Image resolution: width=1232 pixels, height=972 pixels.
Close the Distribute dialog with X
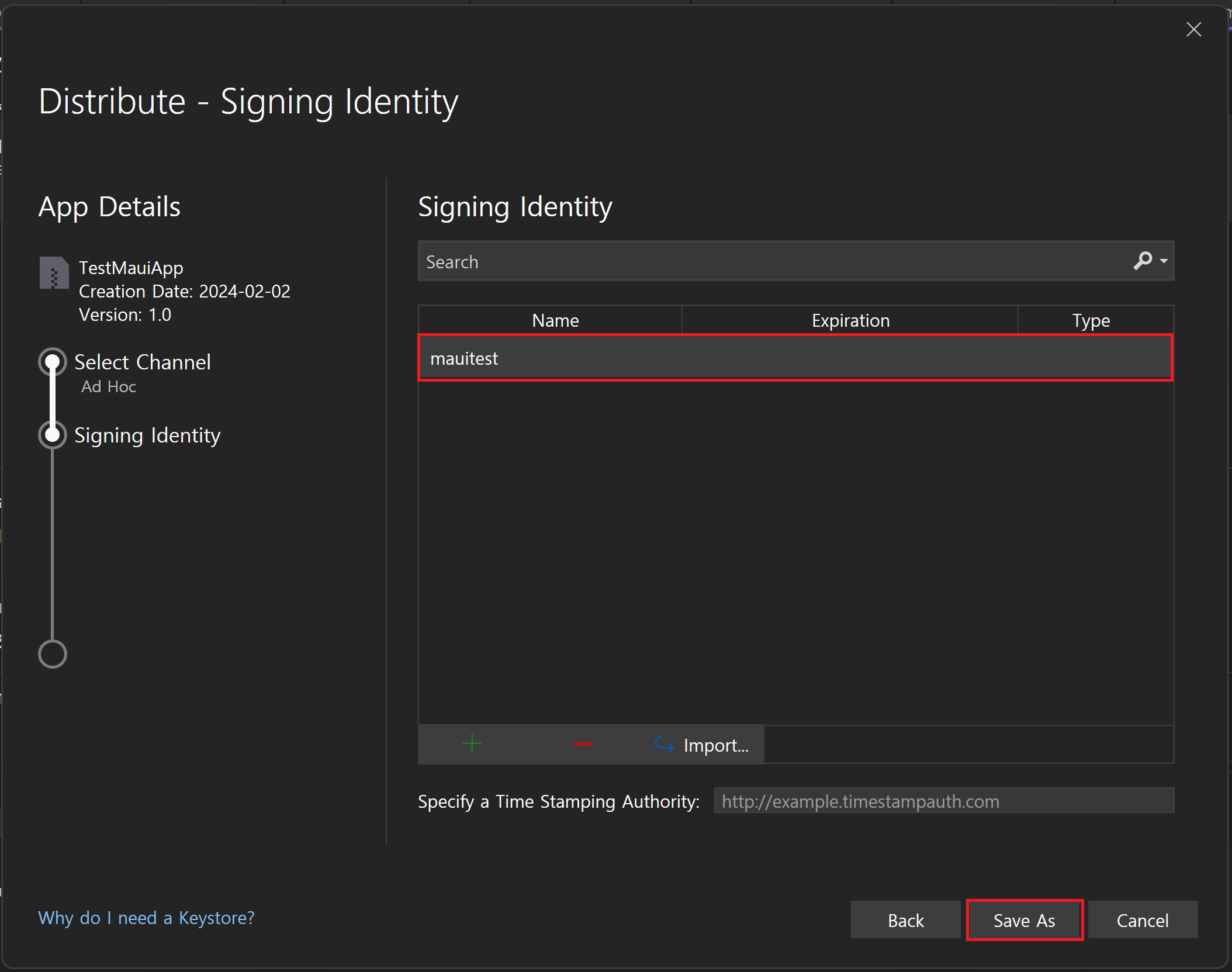coord(1193,29)
